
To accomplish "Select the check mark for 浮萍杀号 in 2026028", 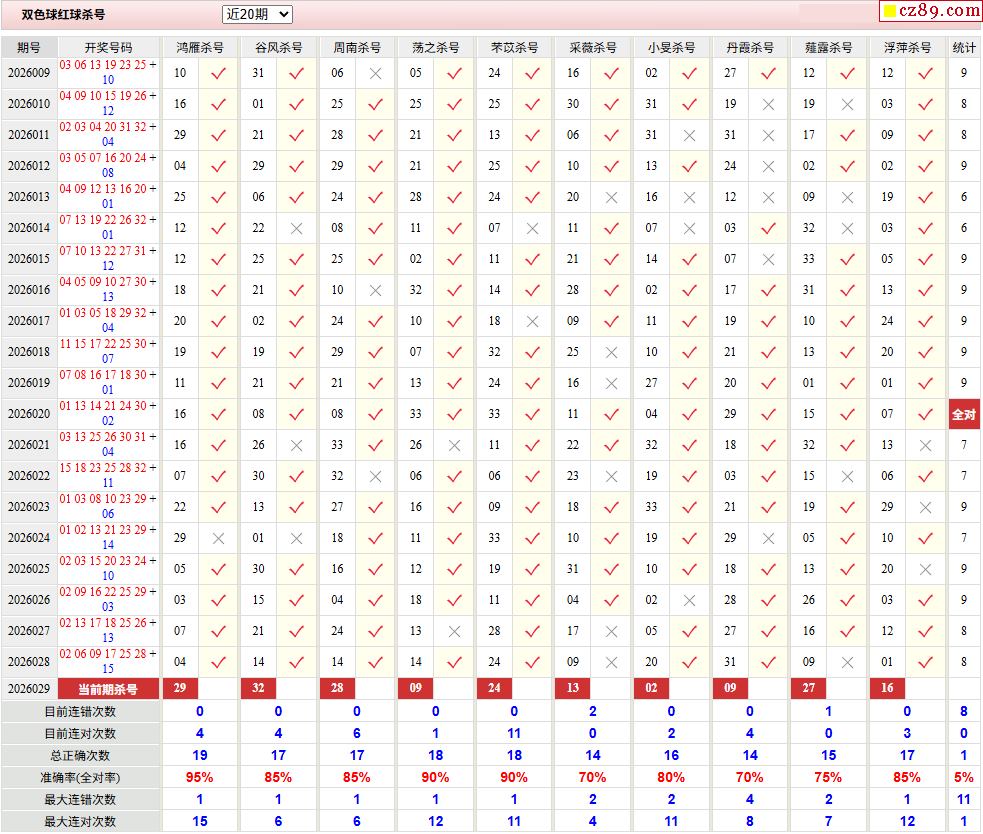I will tap(925, 662).
